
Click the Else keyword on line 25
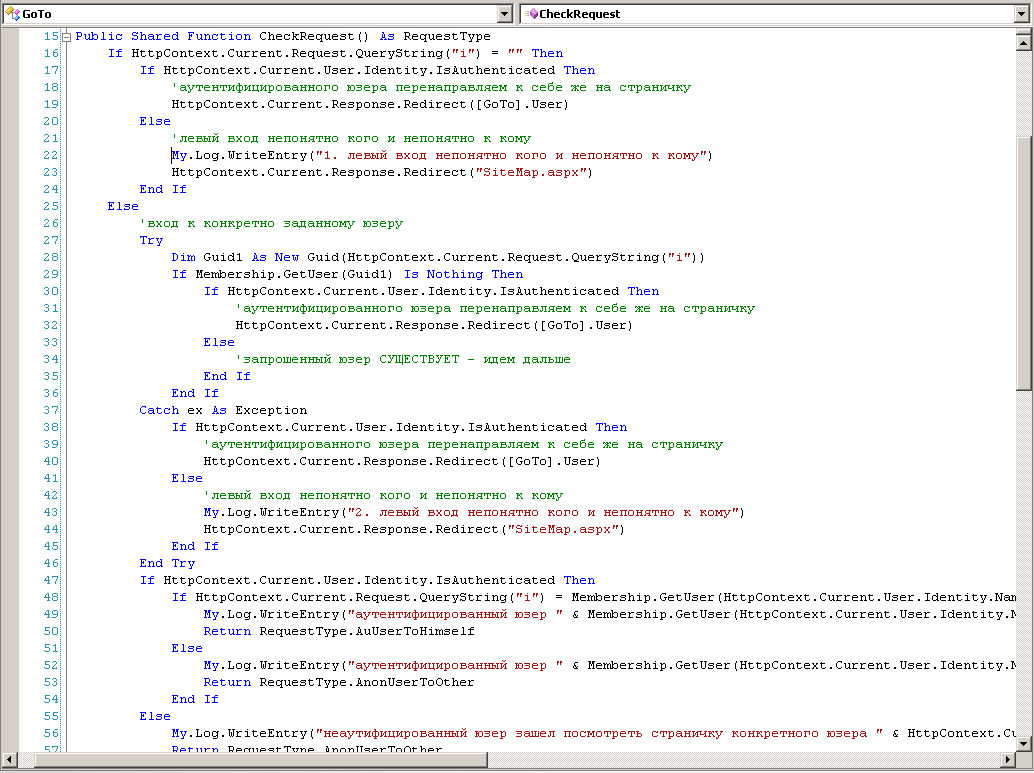123,206
